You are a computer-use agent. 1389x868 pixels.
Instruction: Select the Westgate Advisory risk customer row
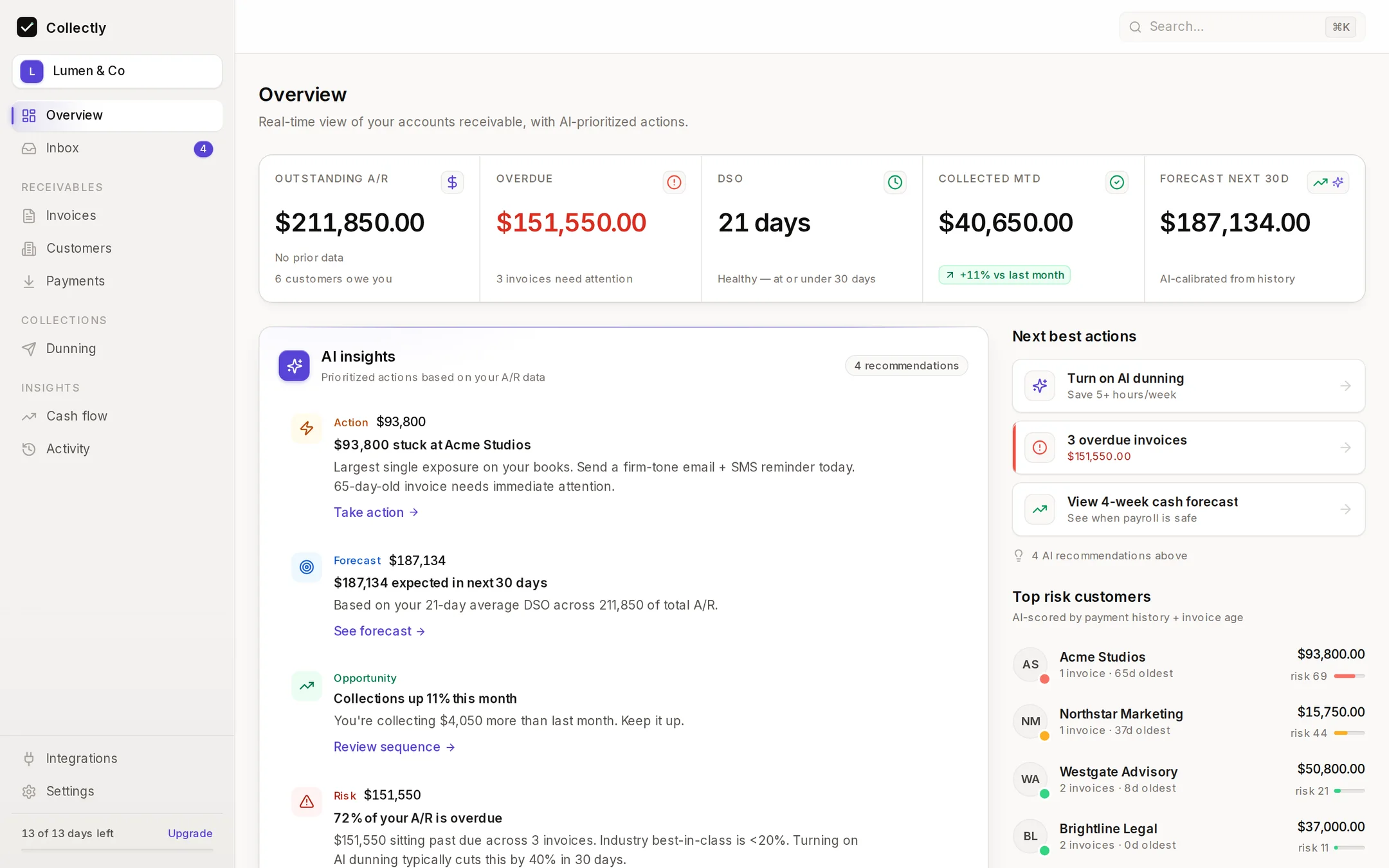(x=1188, y=780)
